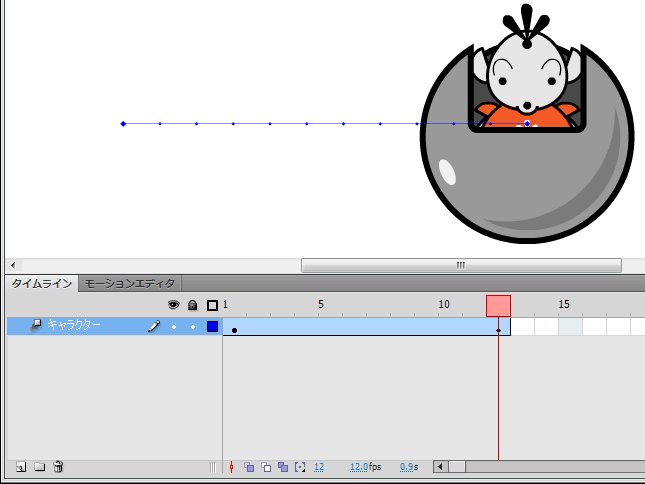
Task: Click the Center Frame icon
Action: point(232,467)
